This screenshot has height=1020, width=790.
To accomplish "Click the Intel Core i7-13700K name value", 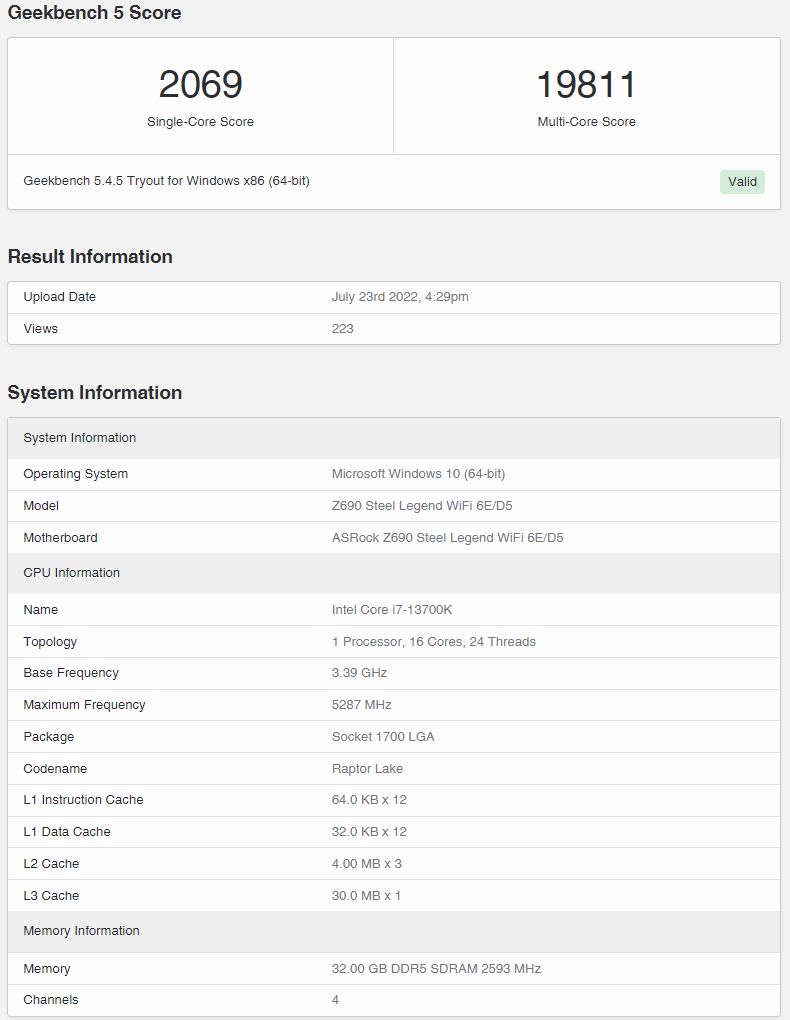I will tap(392, 610).
